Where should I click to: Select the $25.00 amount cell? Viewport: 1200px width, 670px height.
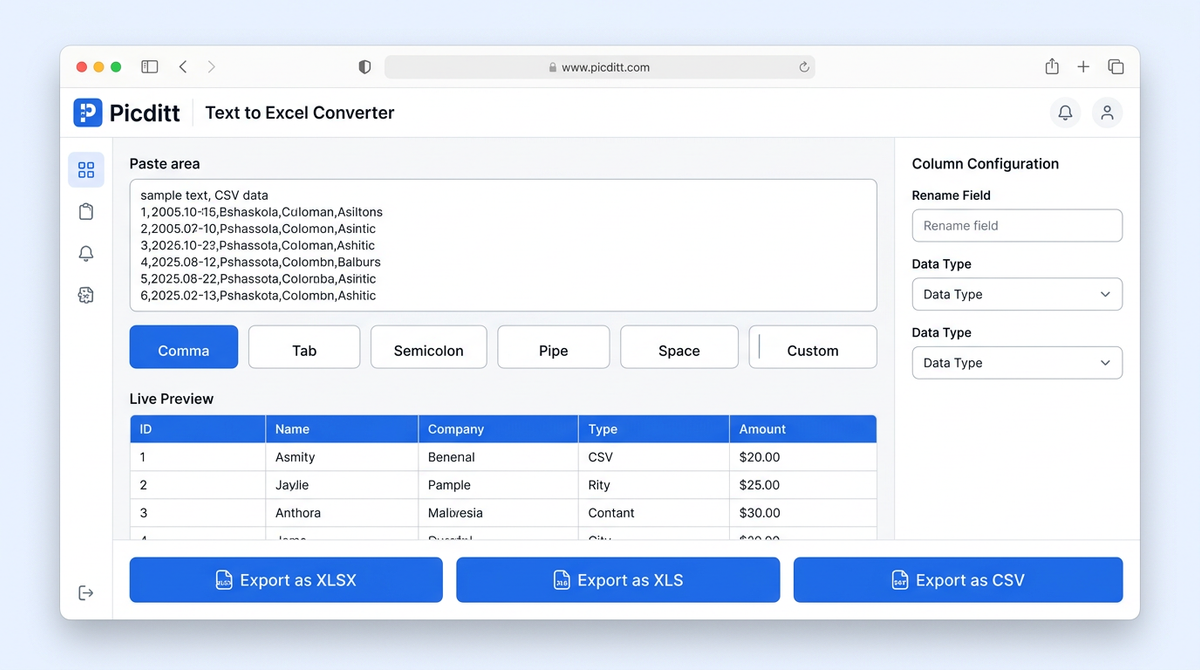point(803,485)
